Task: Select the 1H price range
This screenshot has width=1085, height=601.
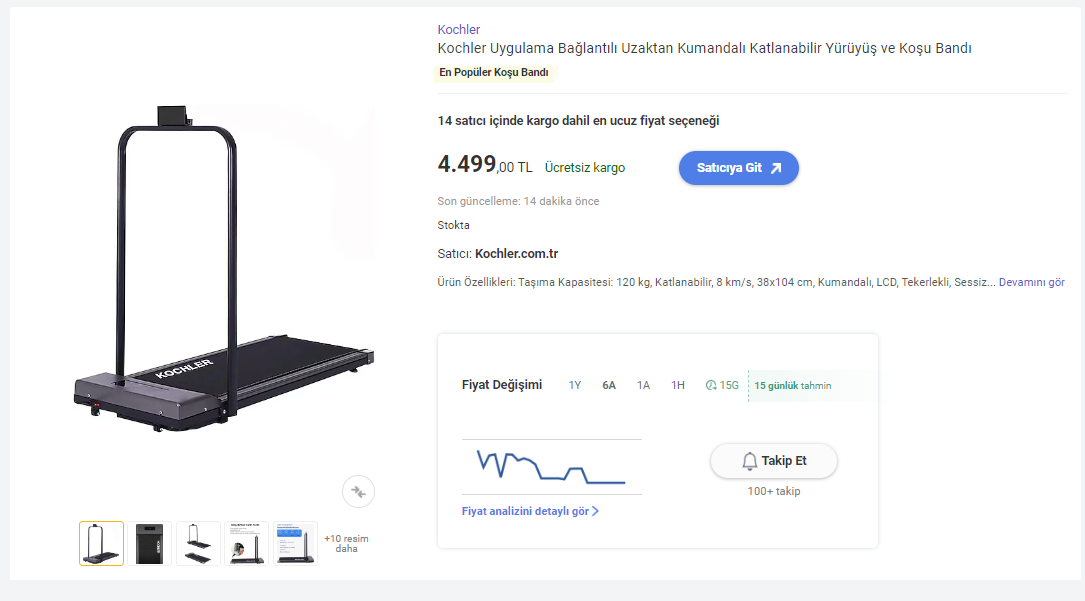Action: click(x=678, y=385)
